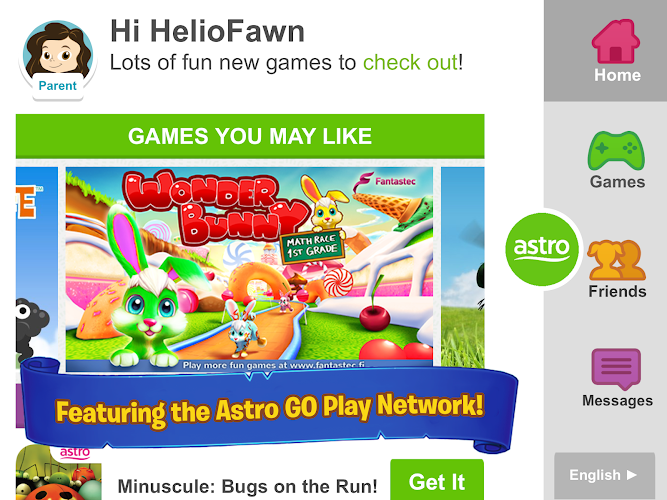Click the arrow beside English
The height and width of the screenshot is (500, 667).
(x=632, y=474)
